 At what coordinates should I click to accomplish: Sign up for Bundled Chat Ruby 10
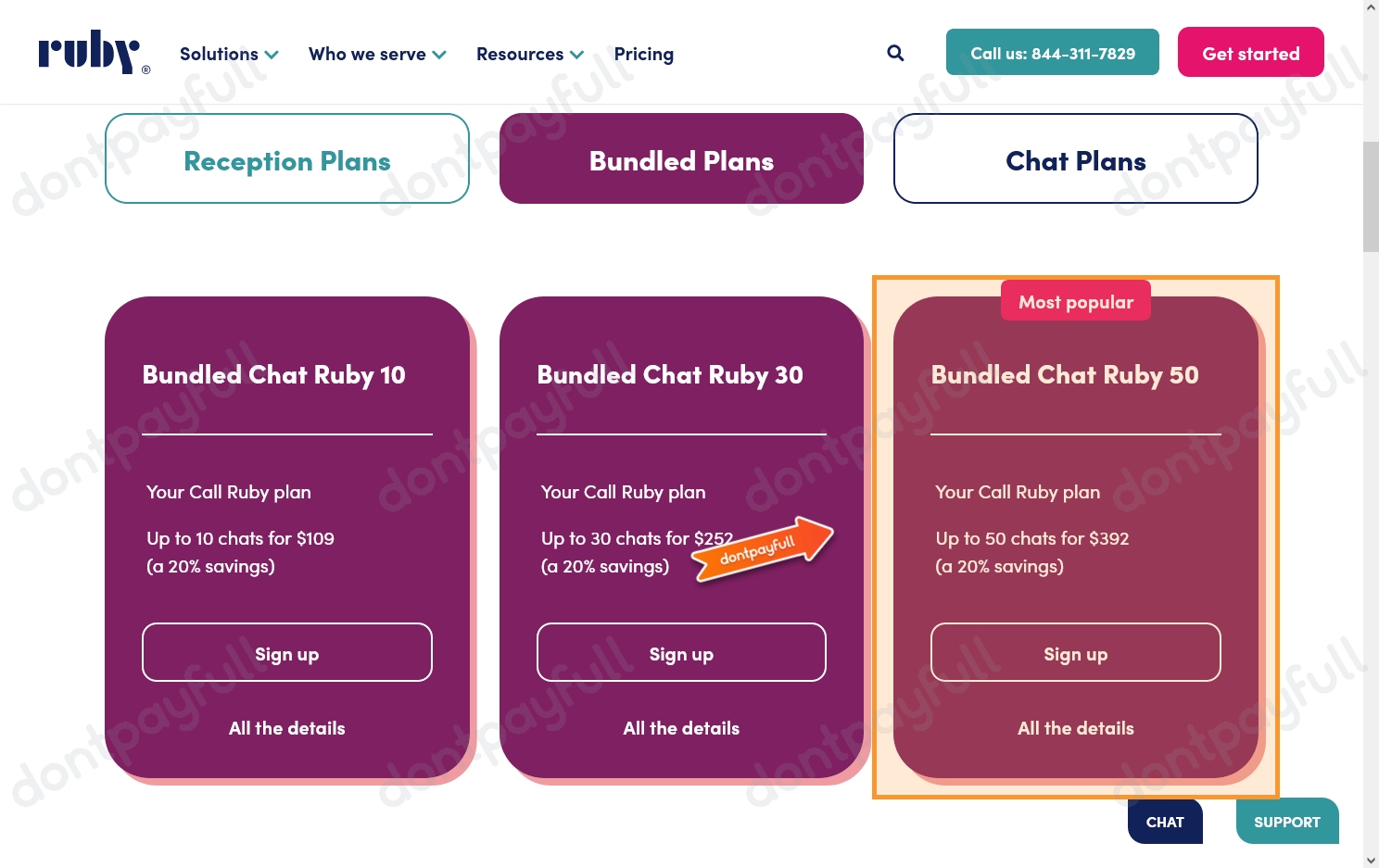point(286,652)
